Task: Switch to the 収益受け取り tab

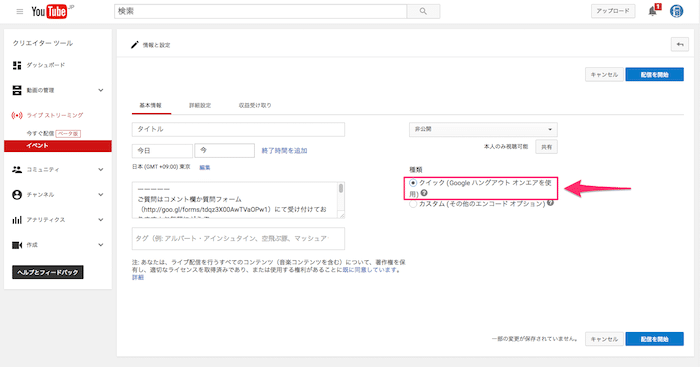Action: [x=255, y=105]
